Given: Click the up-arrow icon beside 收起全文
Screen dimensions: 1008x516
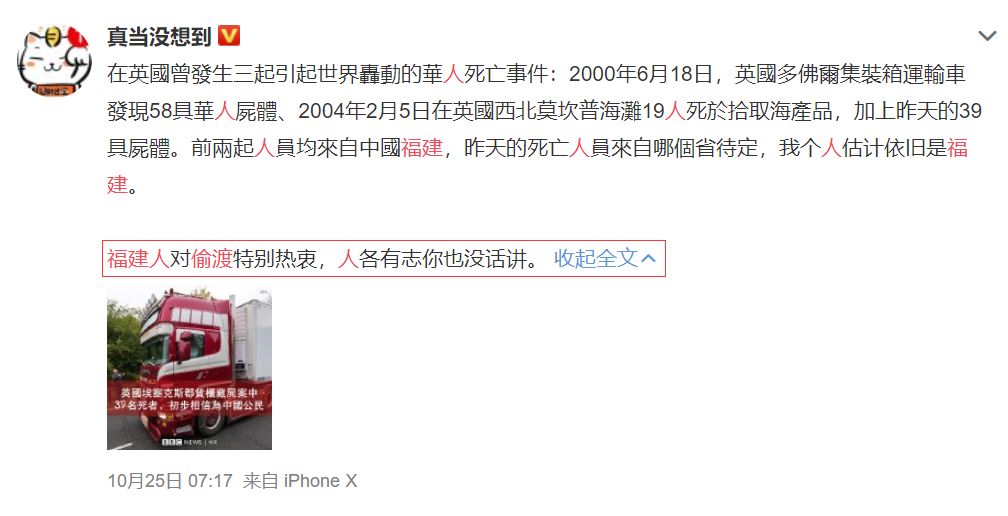Looking at the screenshot, I should (x=649, y=258).
